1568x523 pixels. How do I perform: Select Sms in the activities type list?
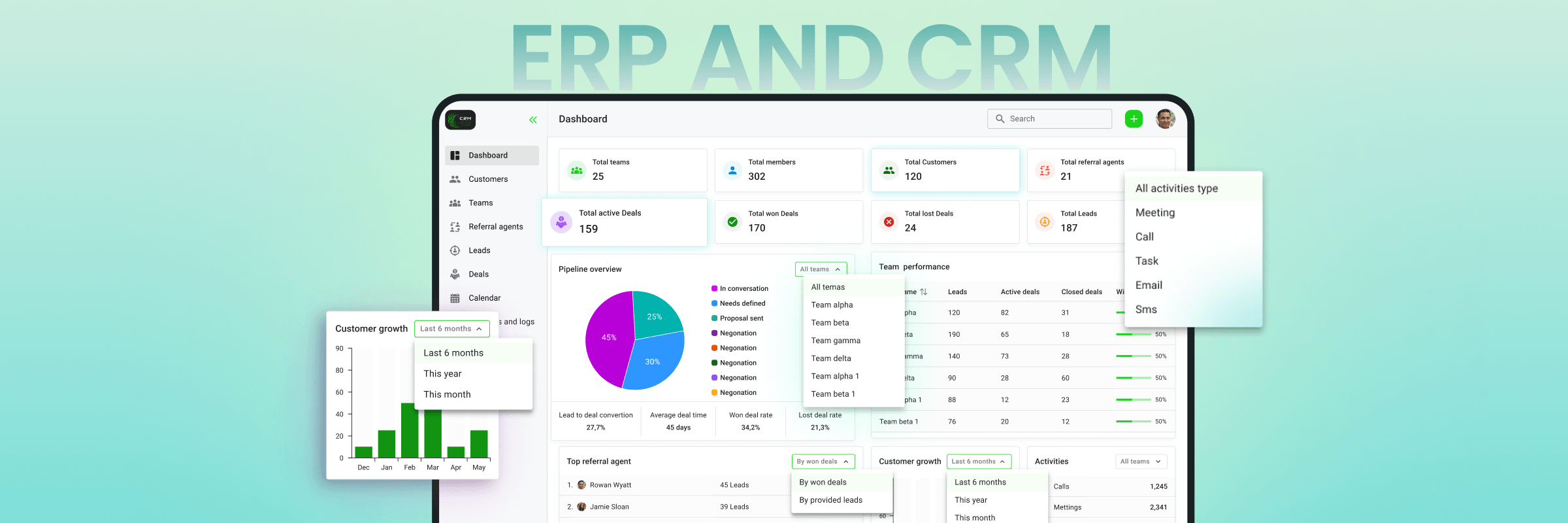click(1193, 309)
